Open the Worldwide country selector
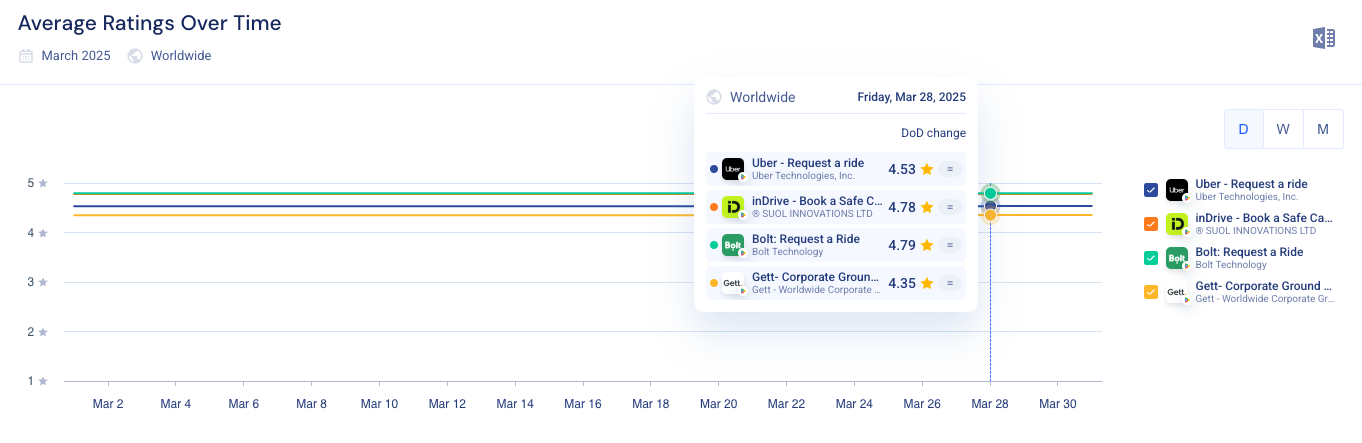Viewport: 1362px width, 443px height. (170, 56)
